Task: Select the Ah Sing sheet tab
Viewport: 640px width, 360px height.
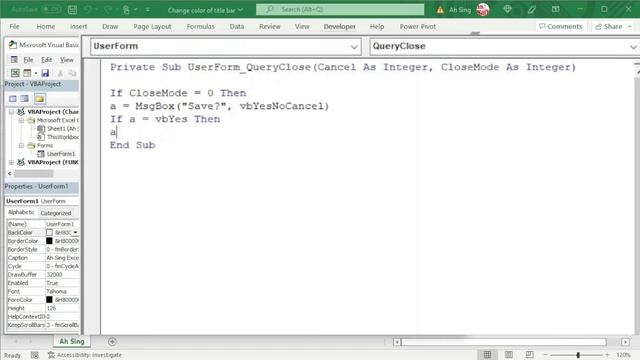Action: (71, 342)
